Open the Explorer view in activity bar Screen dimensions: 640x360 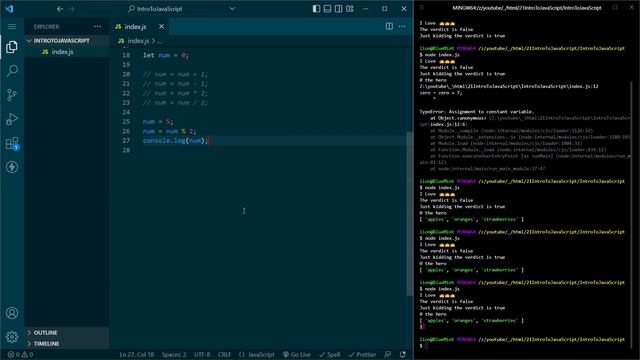(x=12, y=47)
